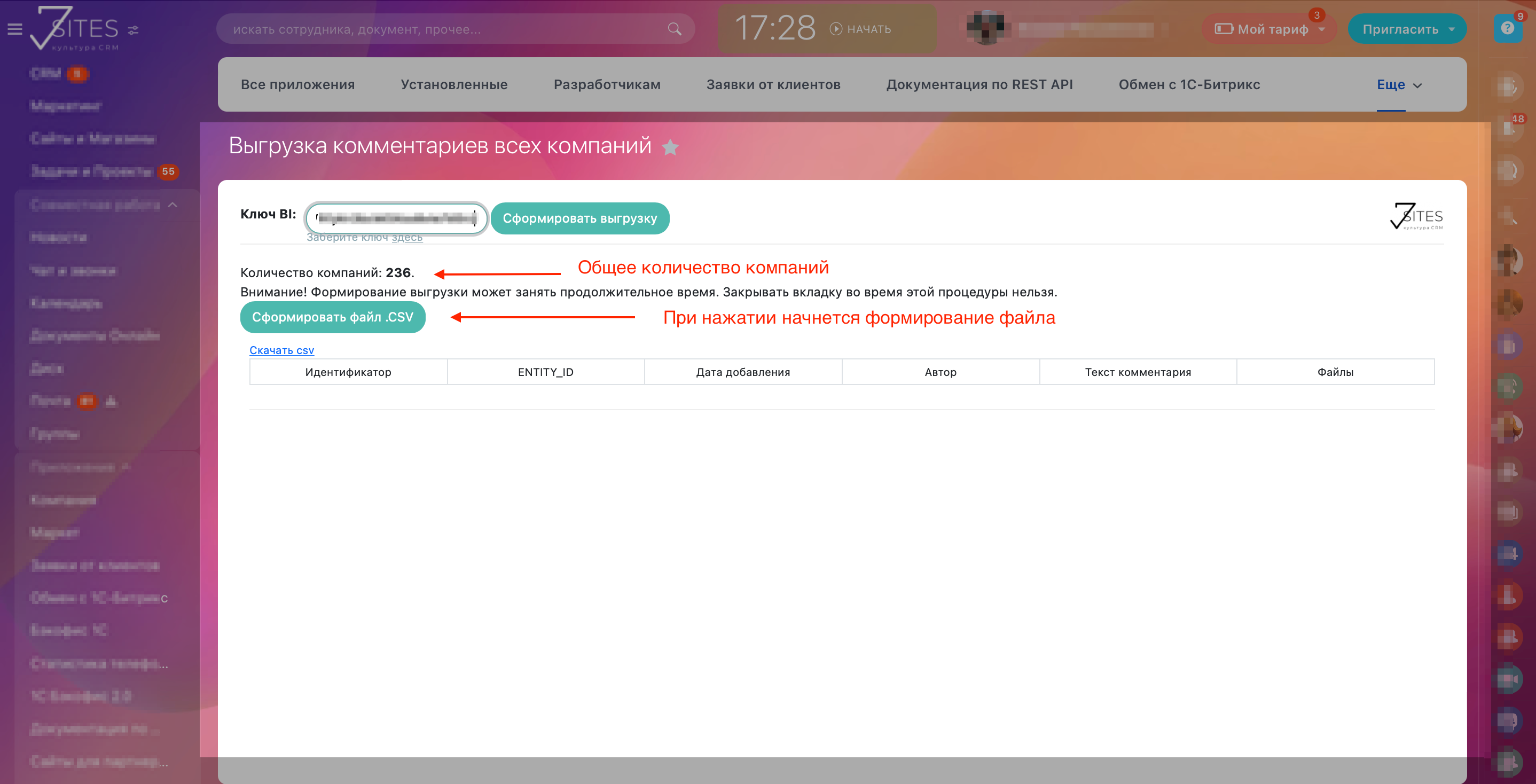Open the hamburger menu icon
Image resolution: width=1536 pixels, height=784 pixels.
(15, 29)
